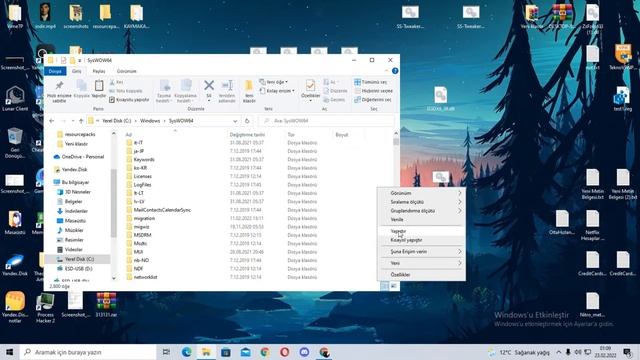Click the Yeni klasör new folder icon
Screen dimensions: 640x360
pyautogui.click(x=249, y=91)
